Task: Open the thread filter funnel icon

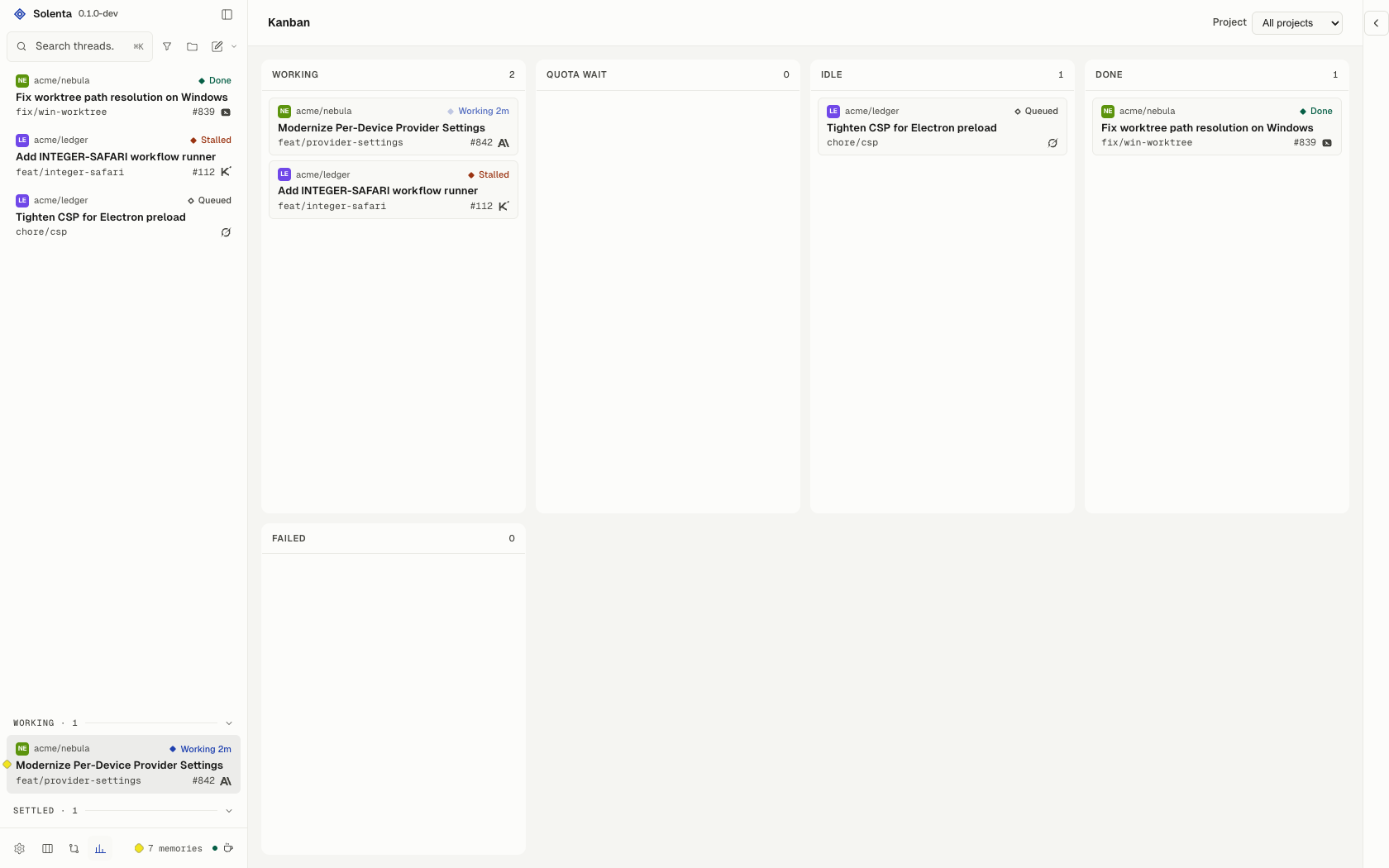Action: [x=167, y=46]
